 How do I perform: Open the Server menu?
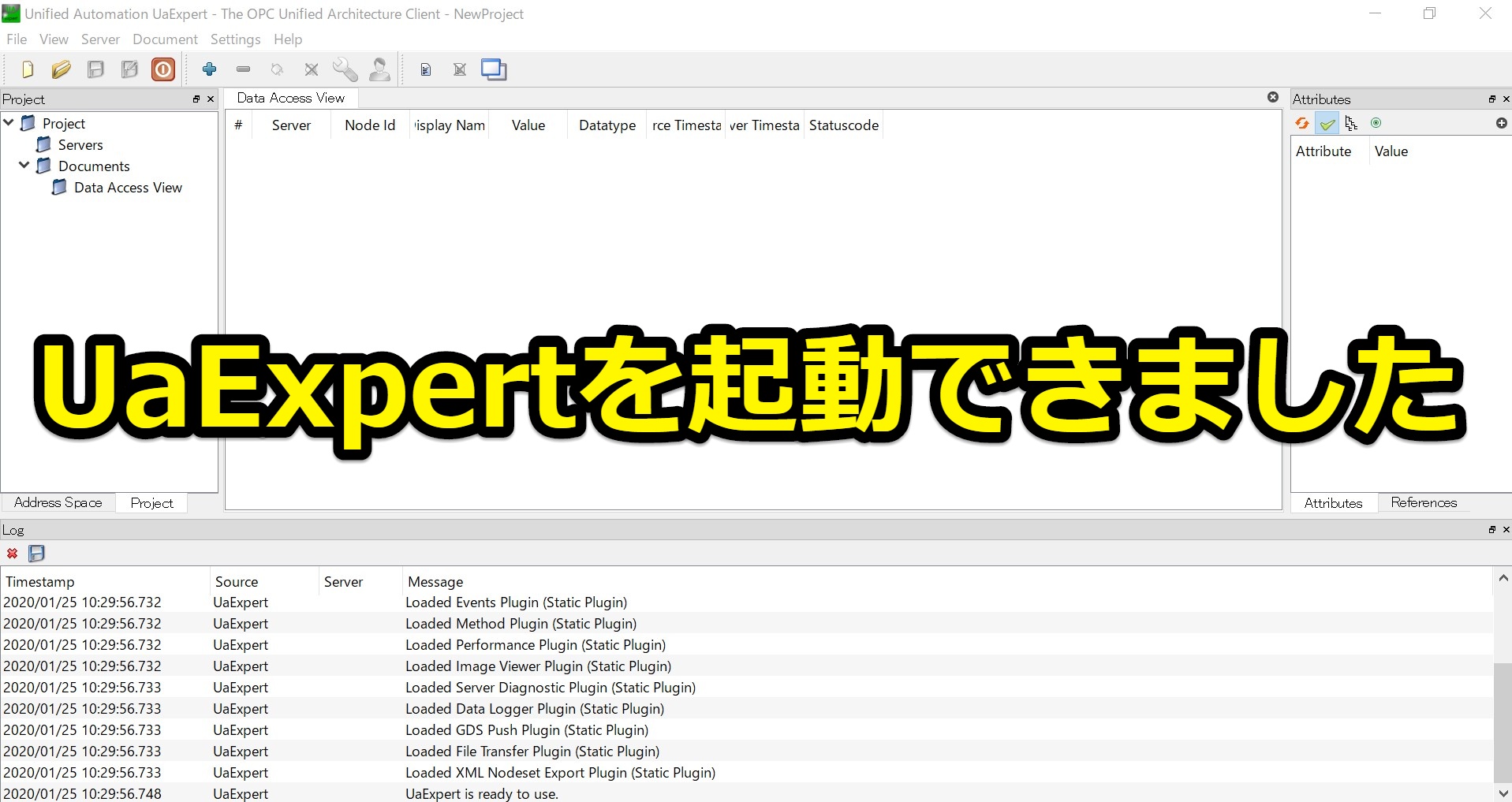tap(99, 39)
